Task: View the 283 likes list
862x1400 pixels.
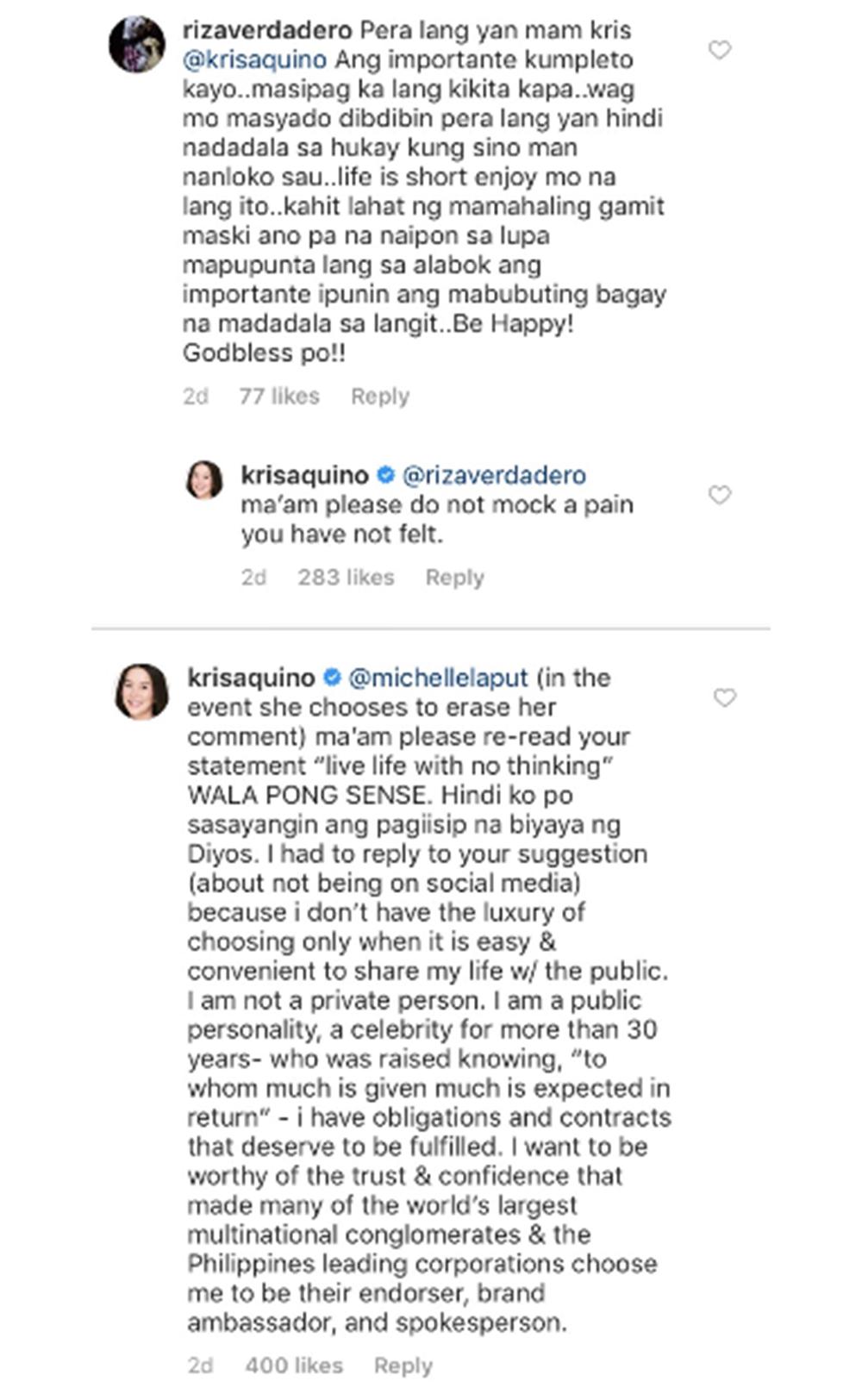Action: pyautogui.click(x=346, y=578)
